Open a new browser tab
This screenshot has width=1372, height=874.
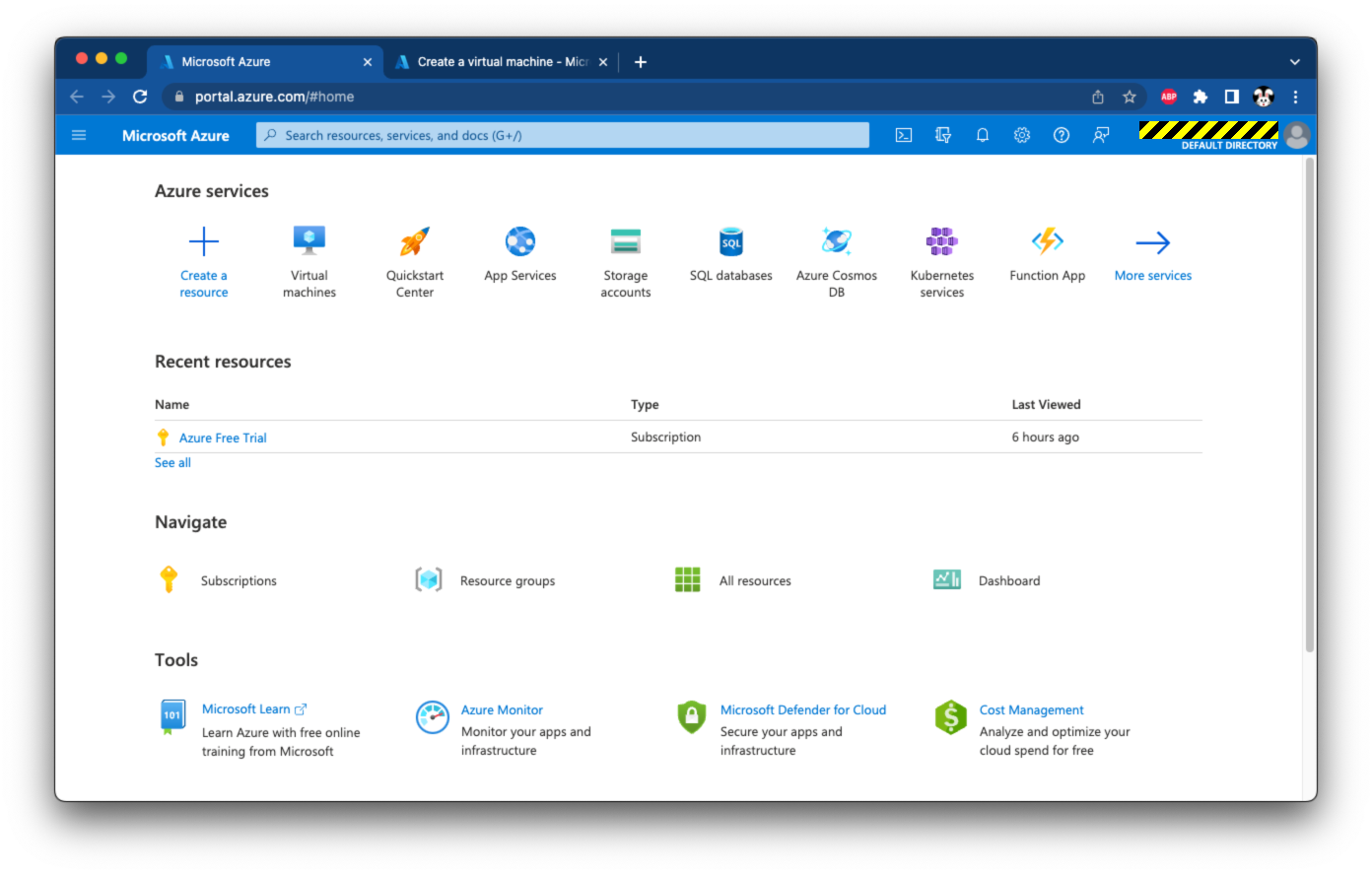point(641,62)
